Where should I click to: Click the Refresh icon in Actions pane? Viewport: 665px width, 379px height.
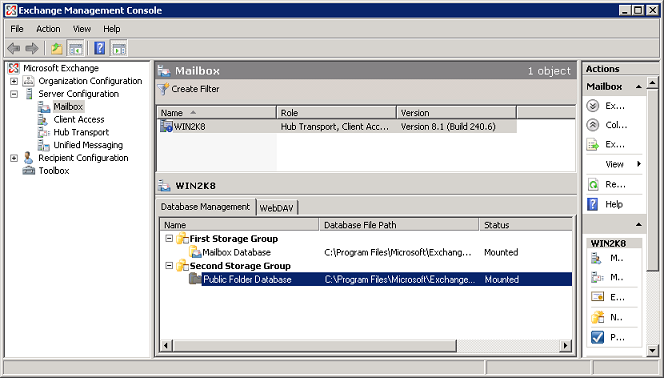[592, 184]
